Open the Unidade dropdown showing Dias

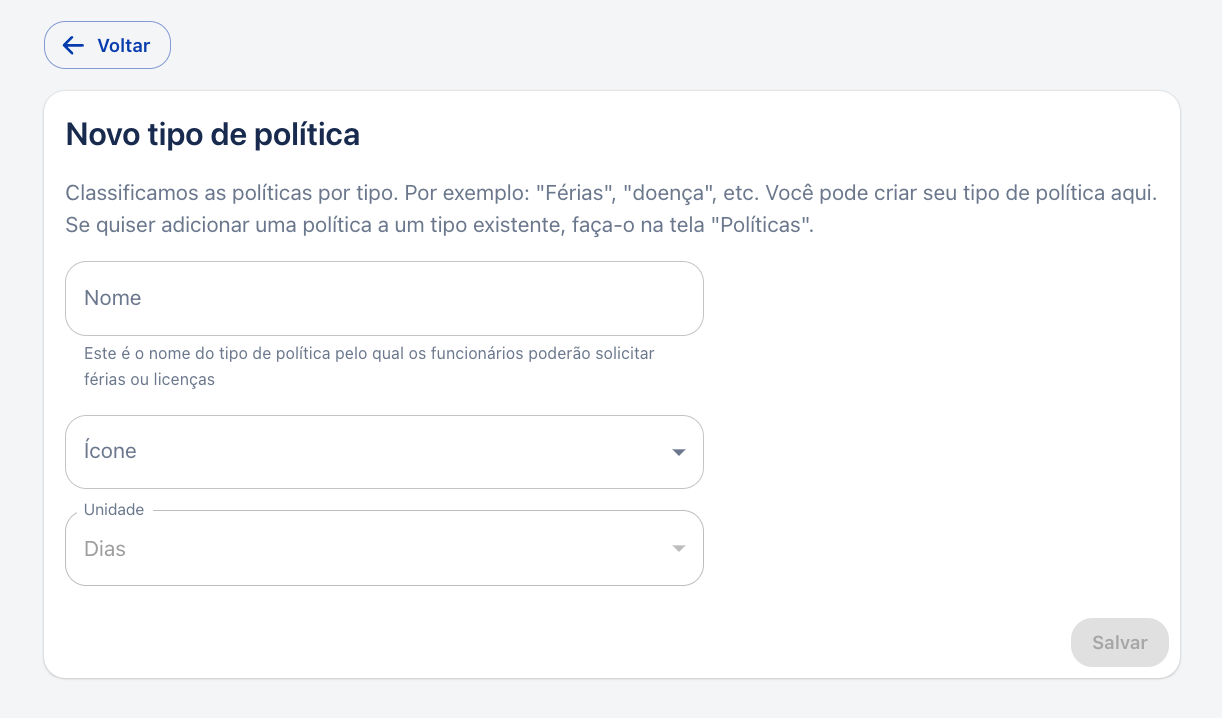tap(384, 548)
